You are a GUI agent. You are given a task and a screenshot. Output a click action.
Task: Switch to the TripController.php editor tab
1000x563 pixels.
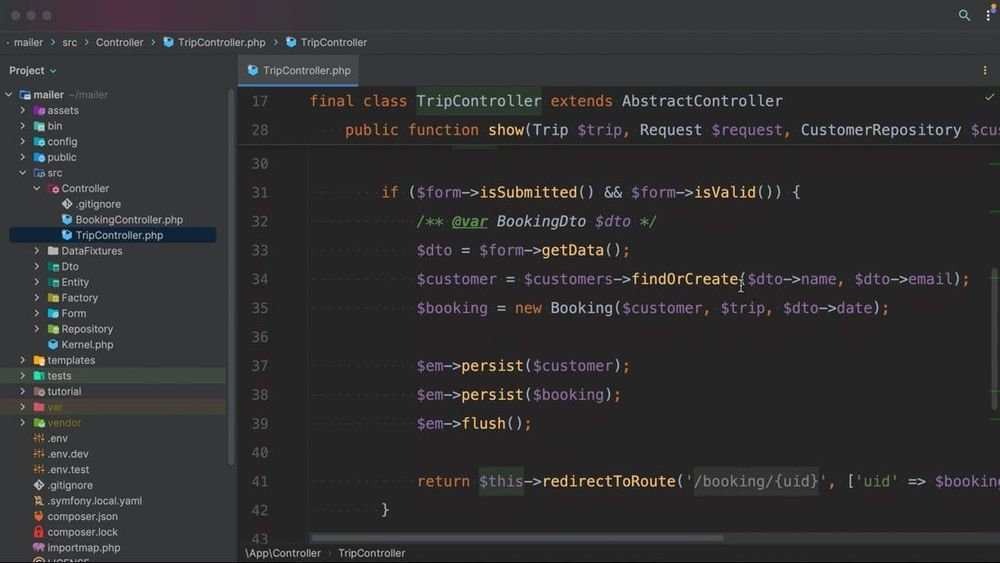[x=298, y=70]
